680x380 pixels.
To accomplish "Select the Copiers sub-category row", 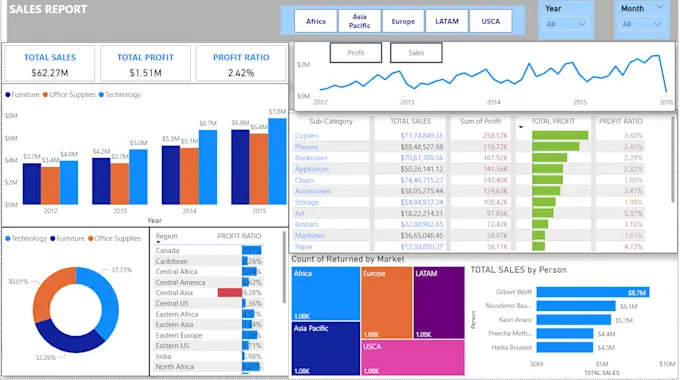I will click(468, 136).
